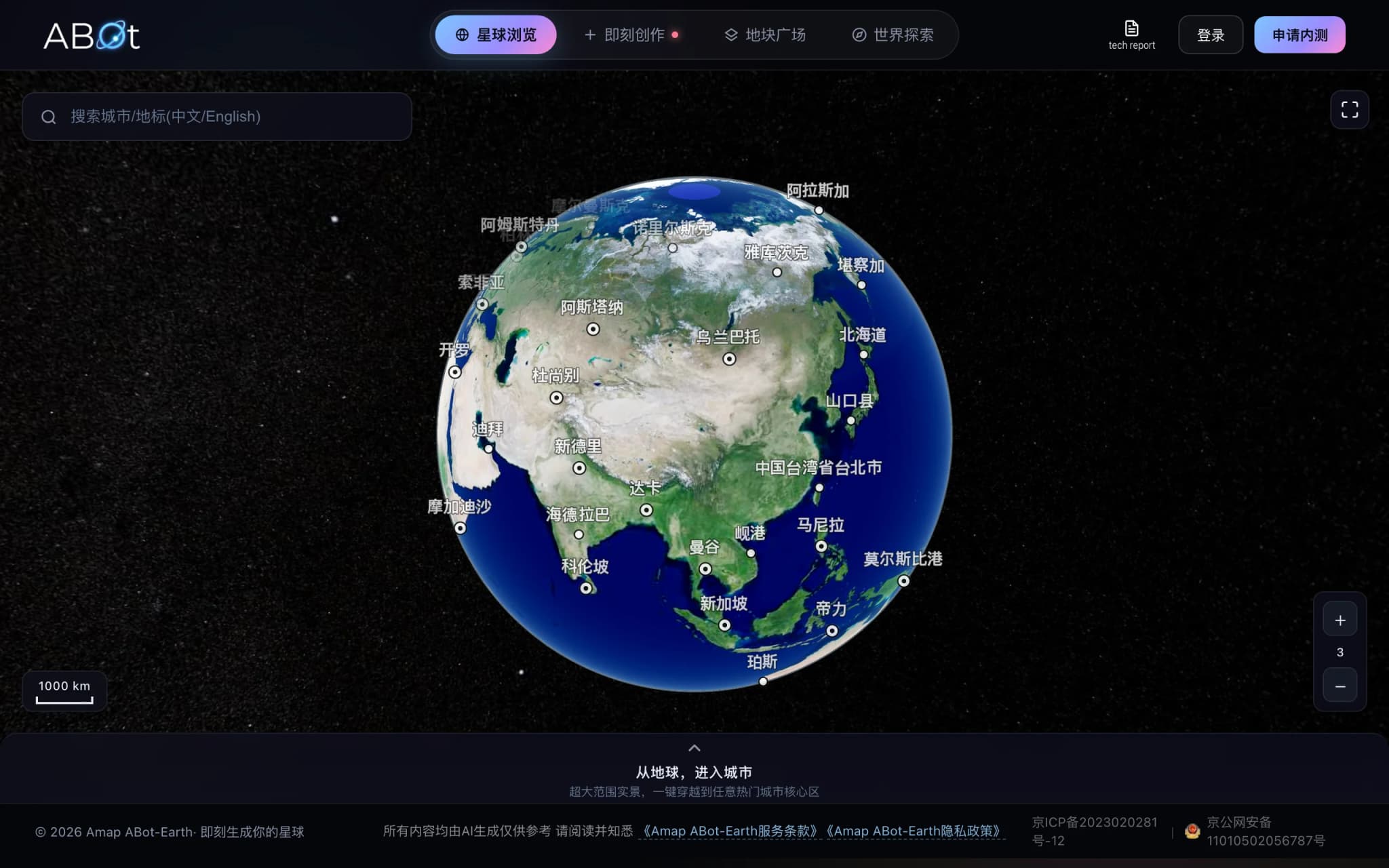Click the 登录 login button
The image size is (1389, 868).
tap(1211, 35)
